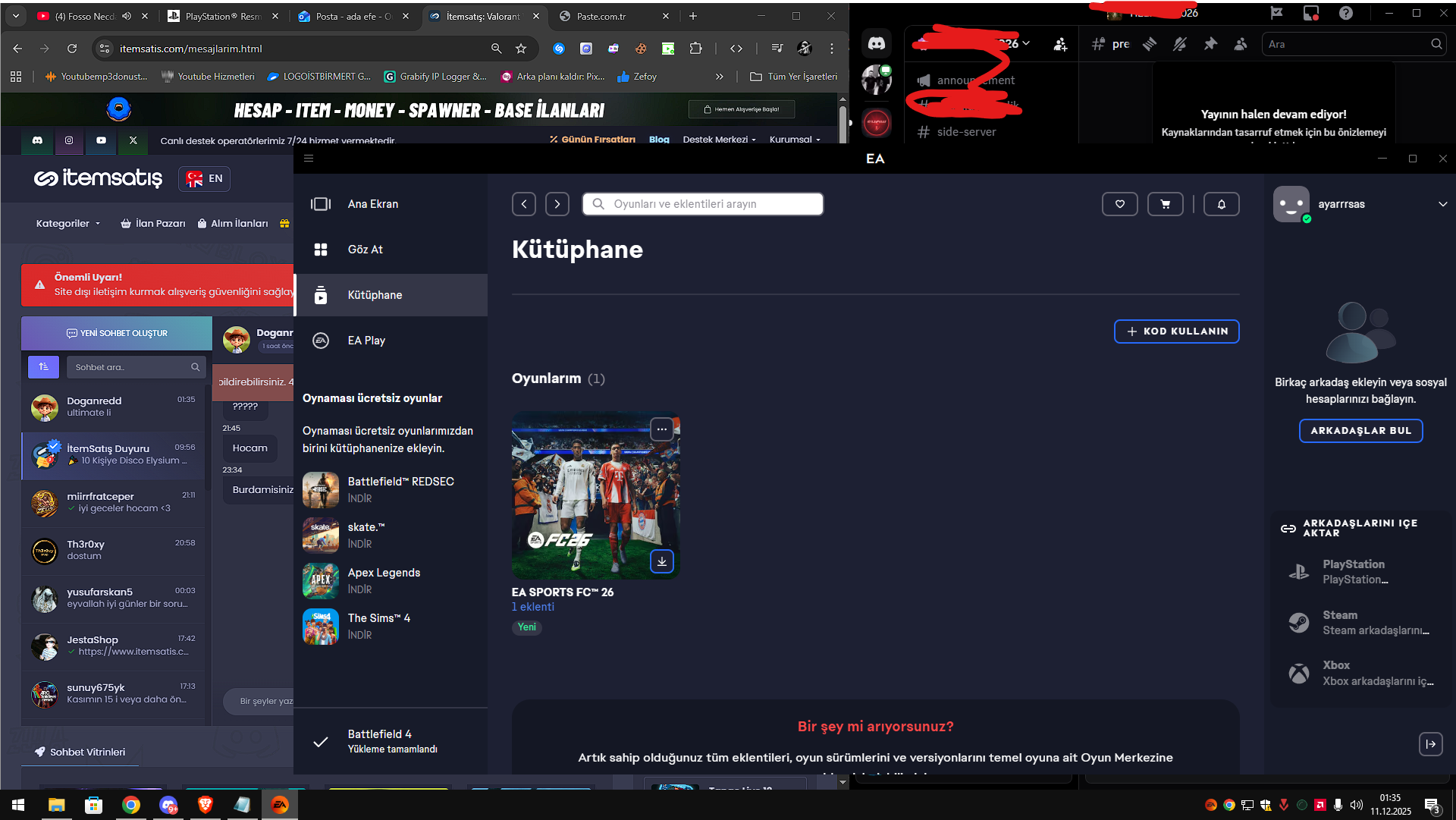Image resolution: width=1456 pixels, height=820 pixels.
Task: Switch itemsatış language to EN
Action: (205, 179)
